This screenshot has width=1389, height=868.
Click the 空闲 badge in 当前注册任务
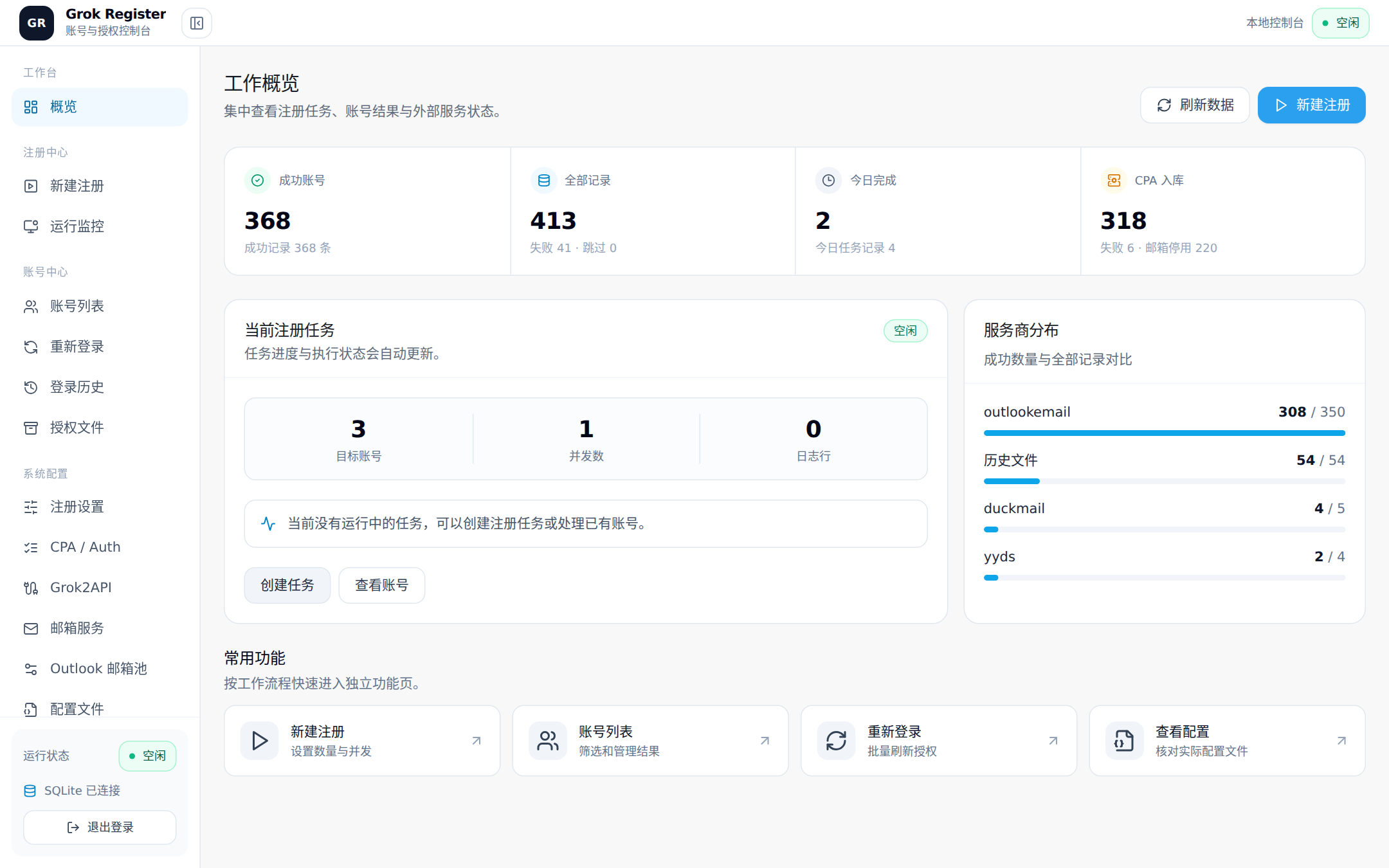point(905,330)
